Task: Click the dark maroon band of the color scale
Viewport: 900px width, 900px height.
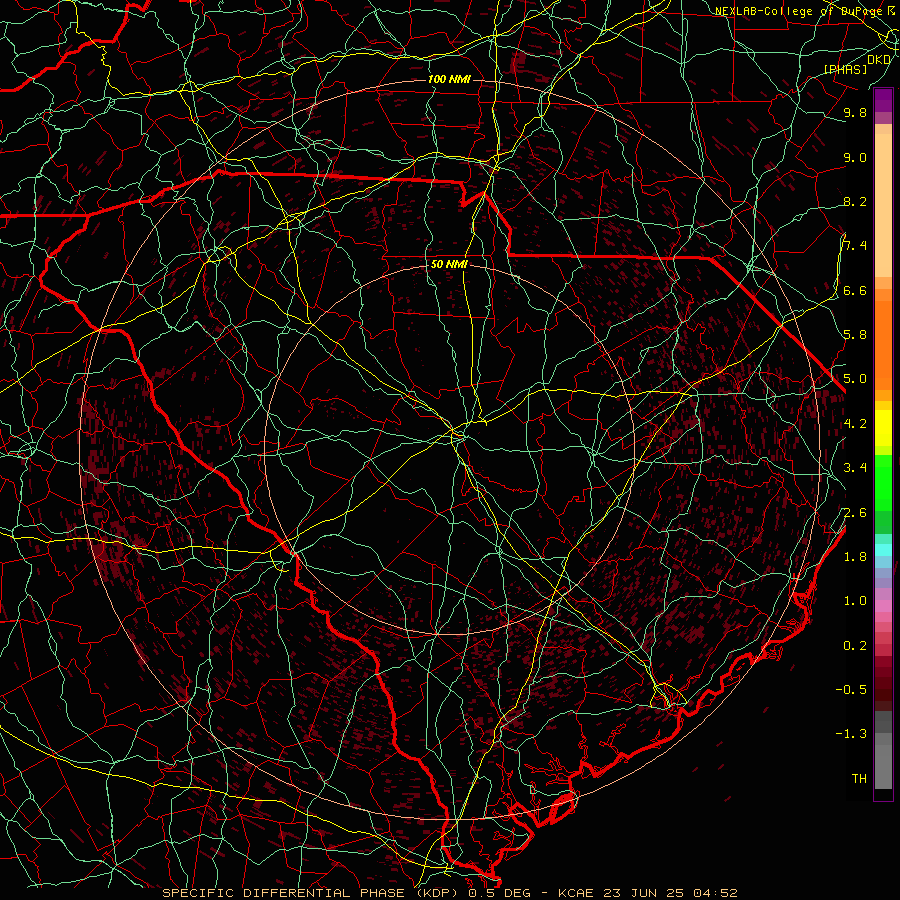Action: 883,683
